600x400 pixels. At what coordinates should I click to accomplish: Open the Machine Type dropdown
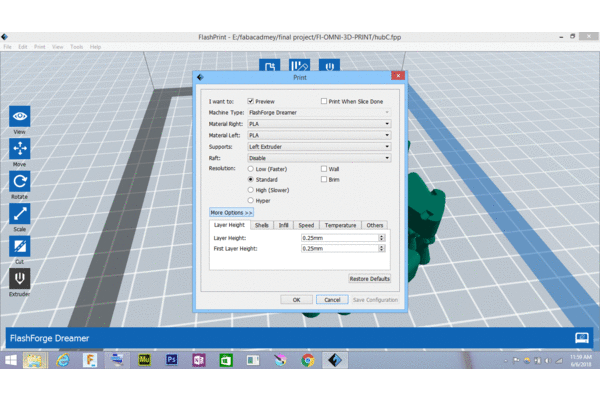[x=319, y=113]
